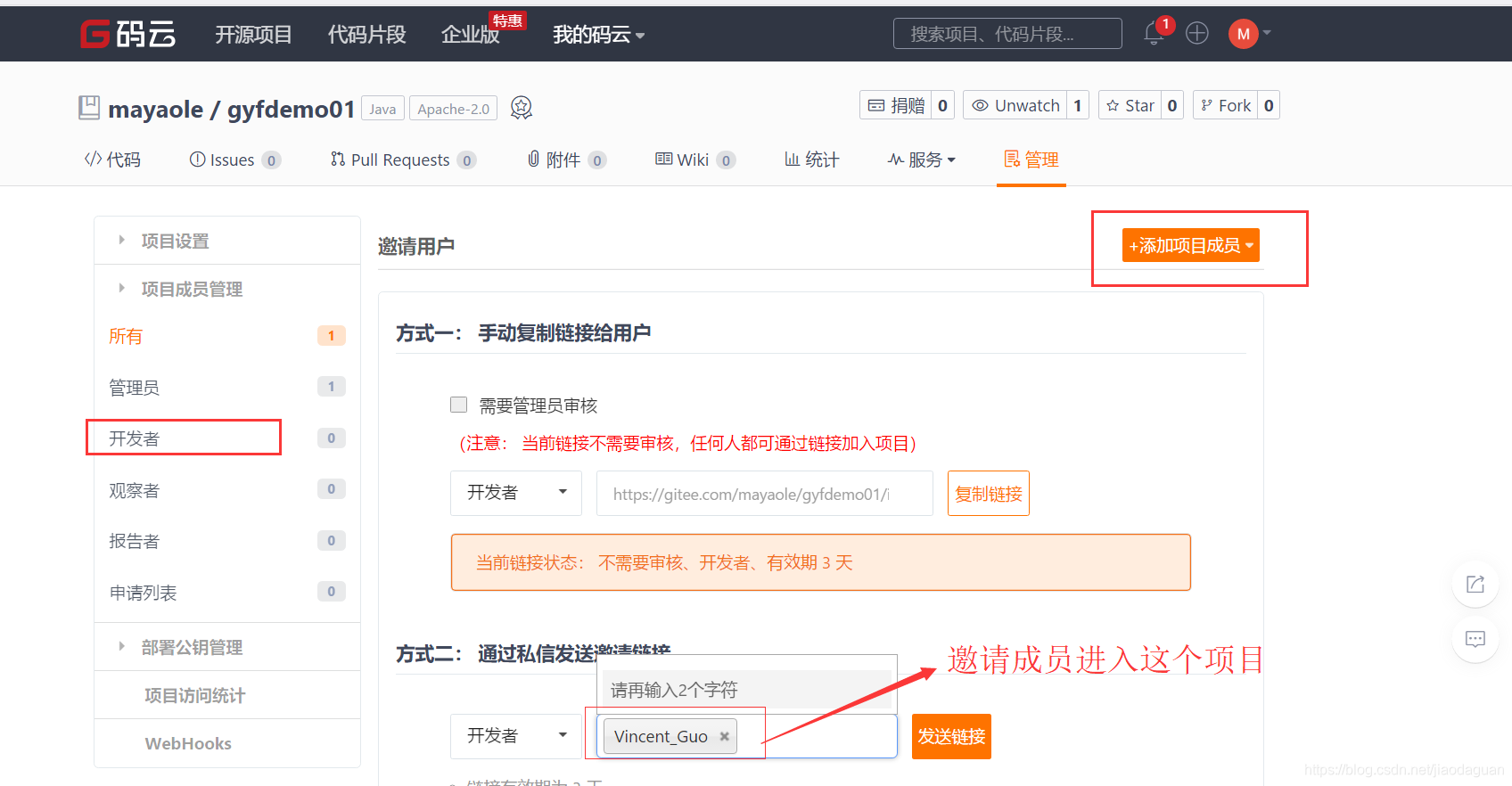Open the Pull Requests tab

[x=403, y=160]
